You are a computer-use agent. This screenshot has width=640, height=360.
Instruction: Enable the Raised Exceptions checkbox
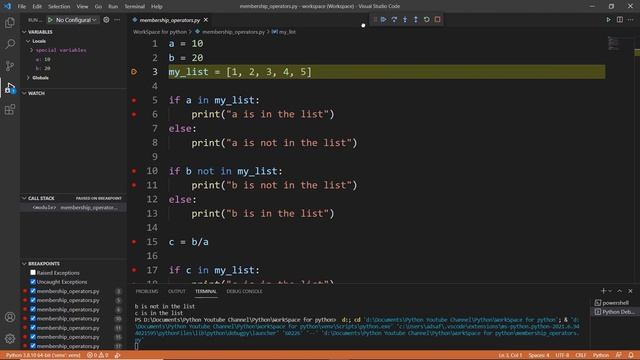[x=33, y=272]
